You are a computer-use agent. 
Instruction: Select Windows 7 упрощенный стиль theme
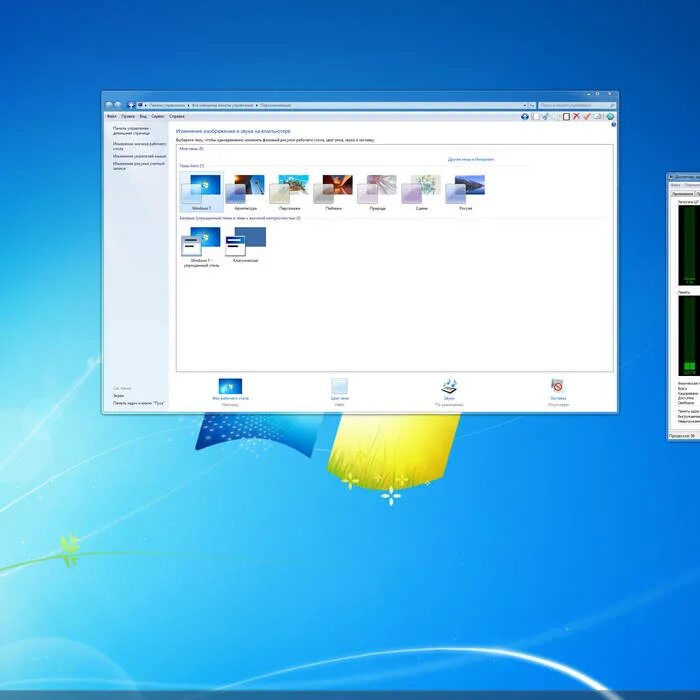(x=201, y=247)
